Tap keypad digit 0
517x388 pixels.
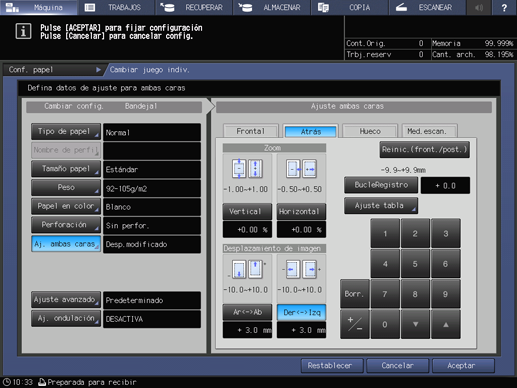(385, 324)
